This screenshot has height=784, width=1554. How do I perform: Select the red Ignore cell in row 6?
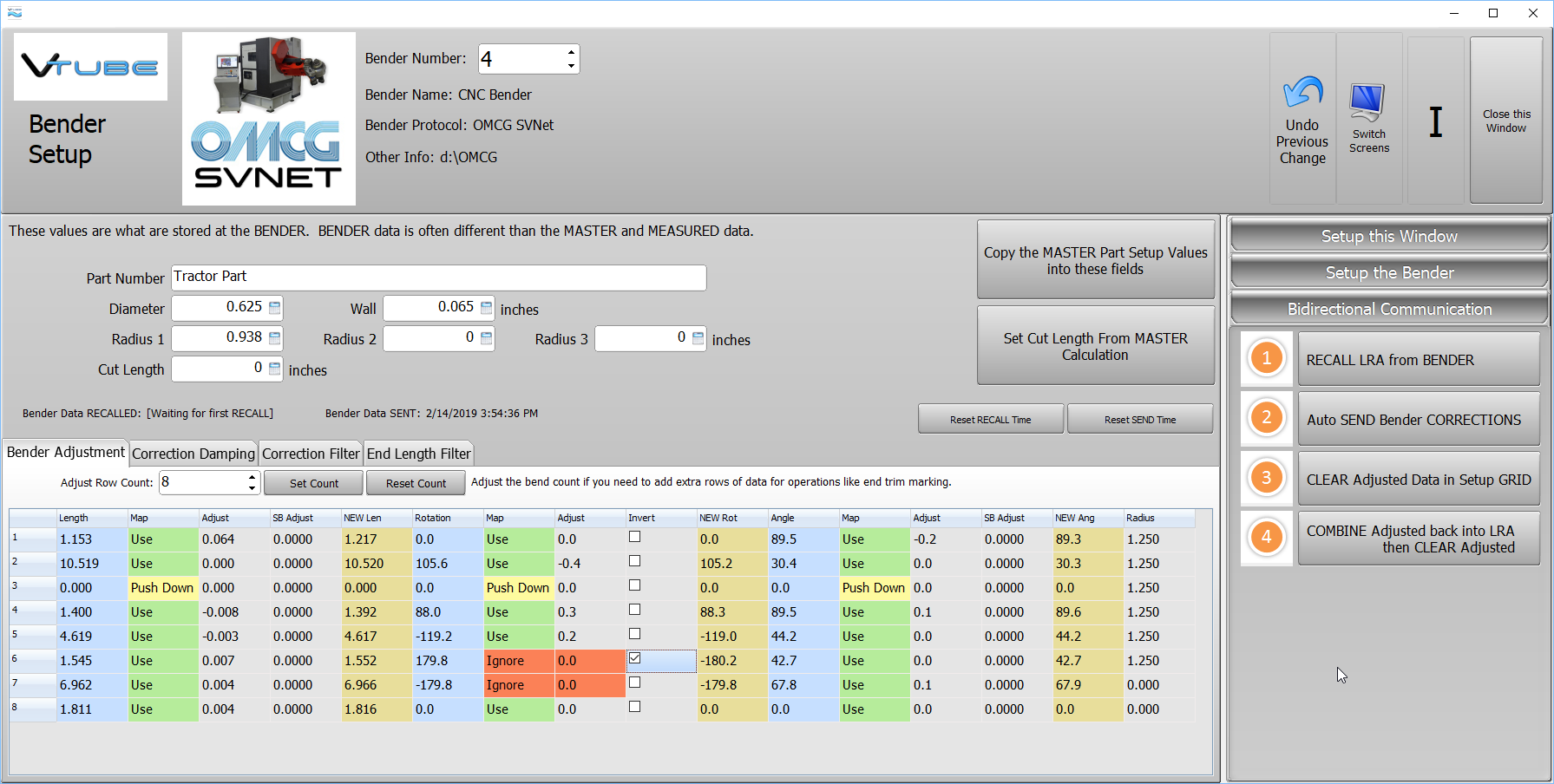[x=518, y=661]
